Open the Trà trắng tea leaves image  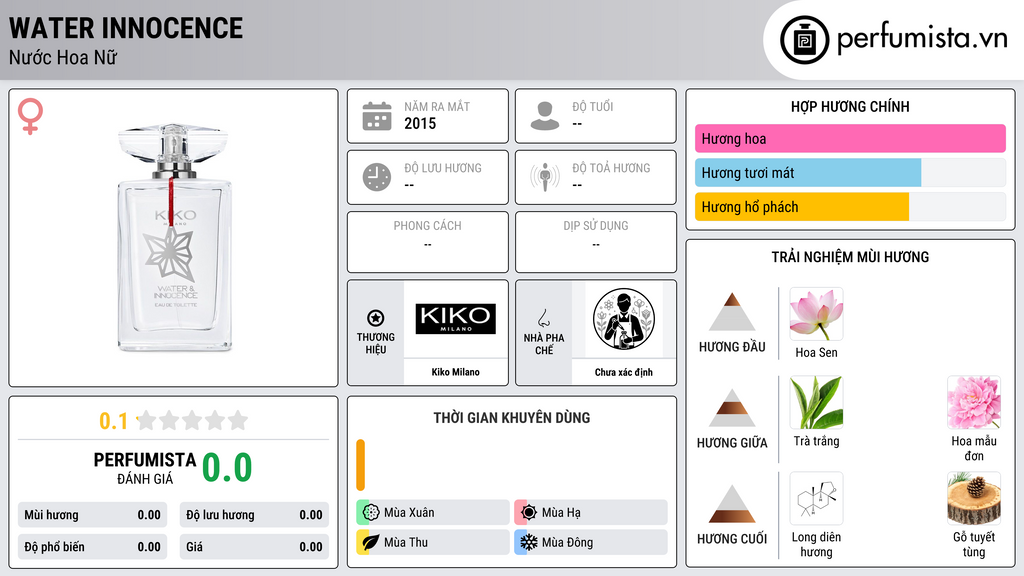[x=816, y=402]
